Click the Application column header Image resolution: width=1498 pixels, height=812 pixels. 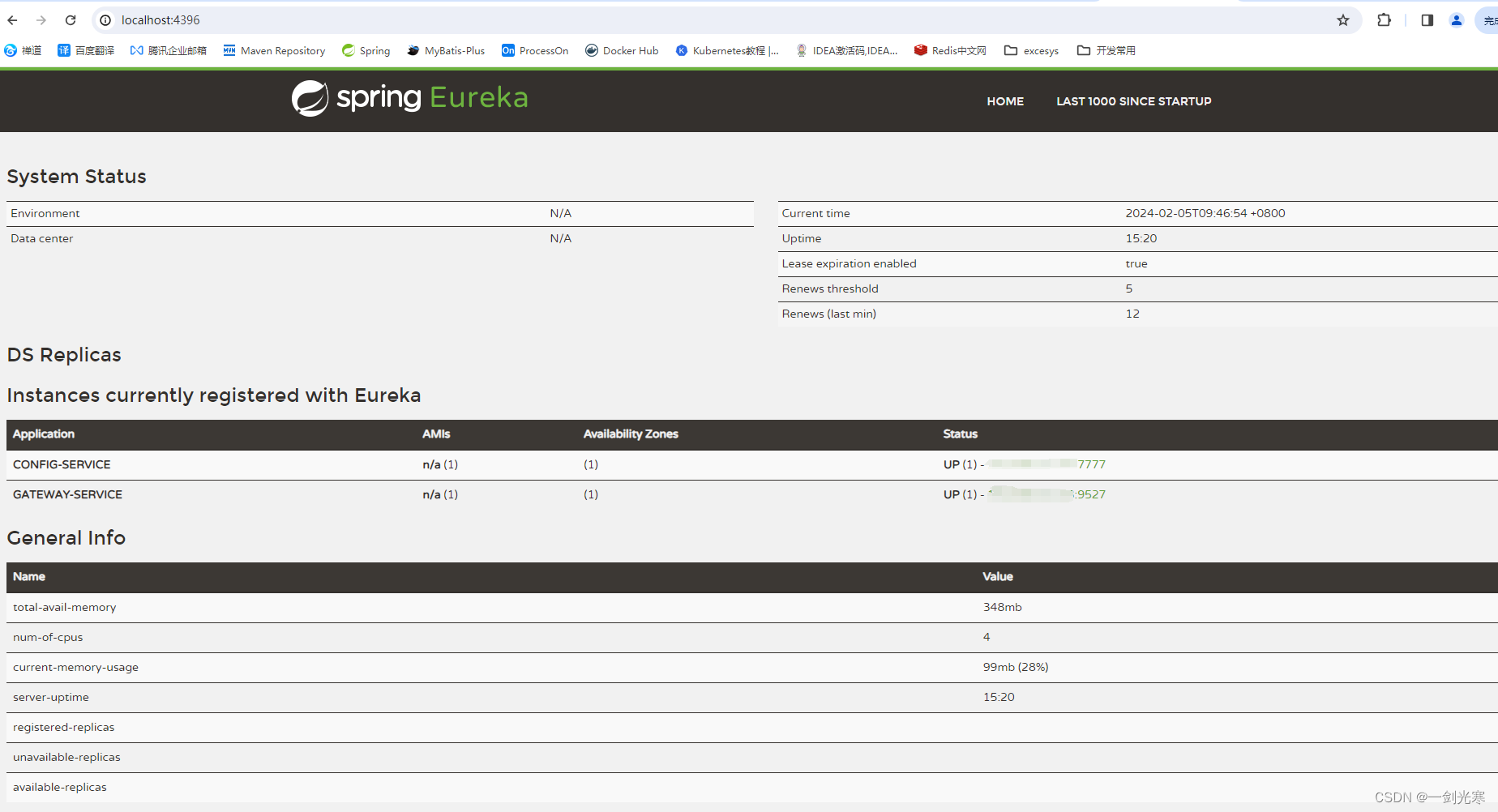pos(43,434)
